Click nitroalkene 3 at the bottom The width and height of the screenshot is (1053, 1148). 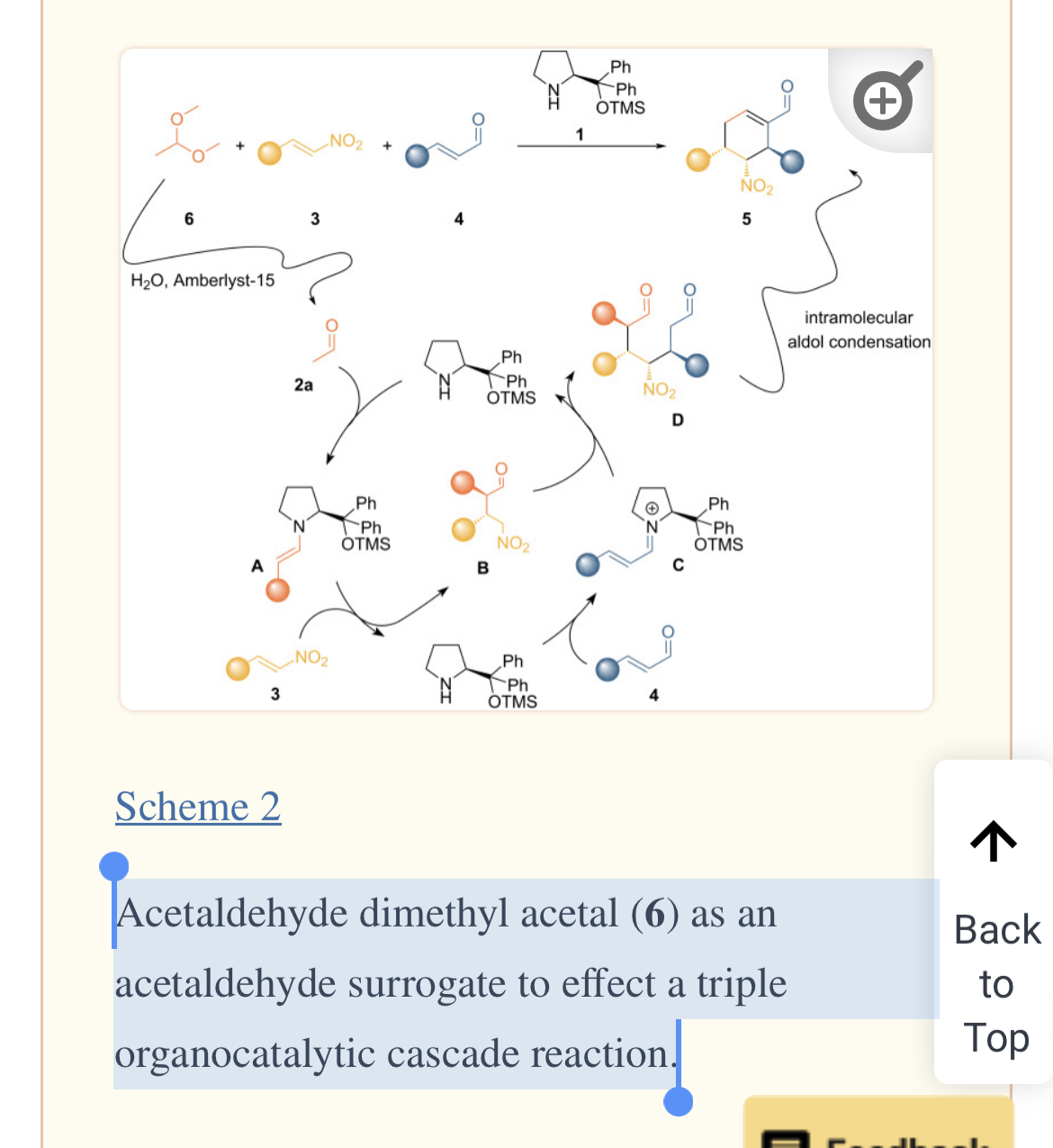274,664
